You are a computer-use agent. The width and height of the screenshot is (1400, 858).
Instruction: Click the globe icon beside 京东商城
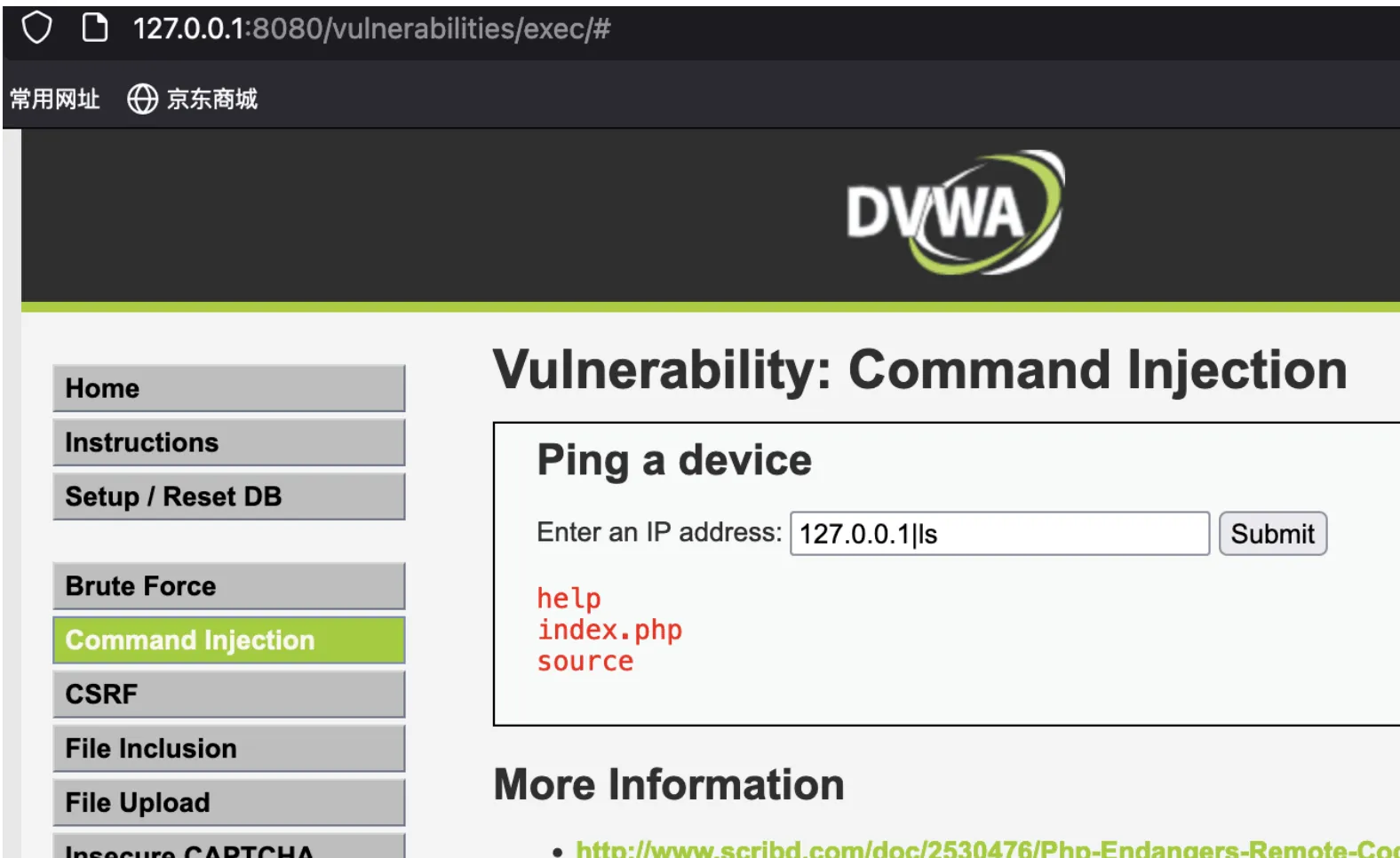point(142,99)
